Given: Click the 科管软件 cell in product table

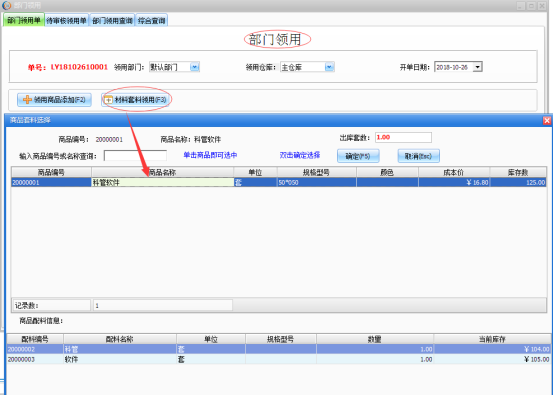Looking at the screenshot, I should tap(162, 182).
